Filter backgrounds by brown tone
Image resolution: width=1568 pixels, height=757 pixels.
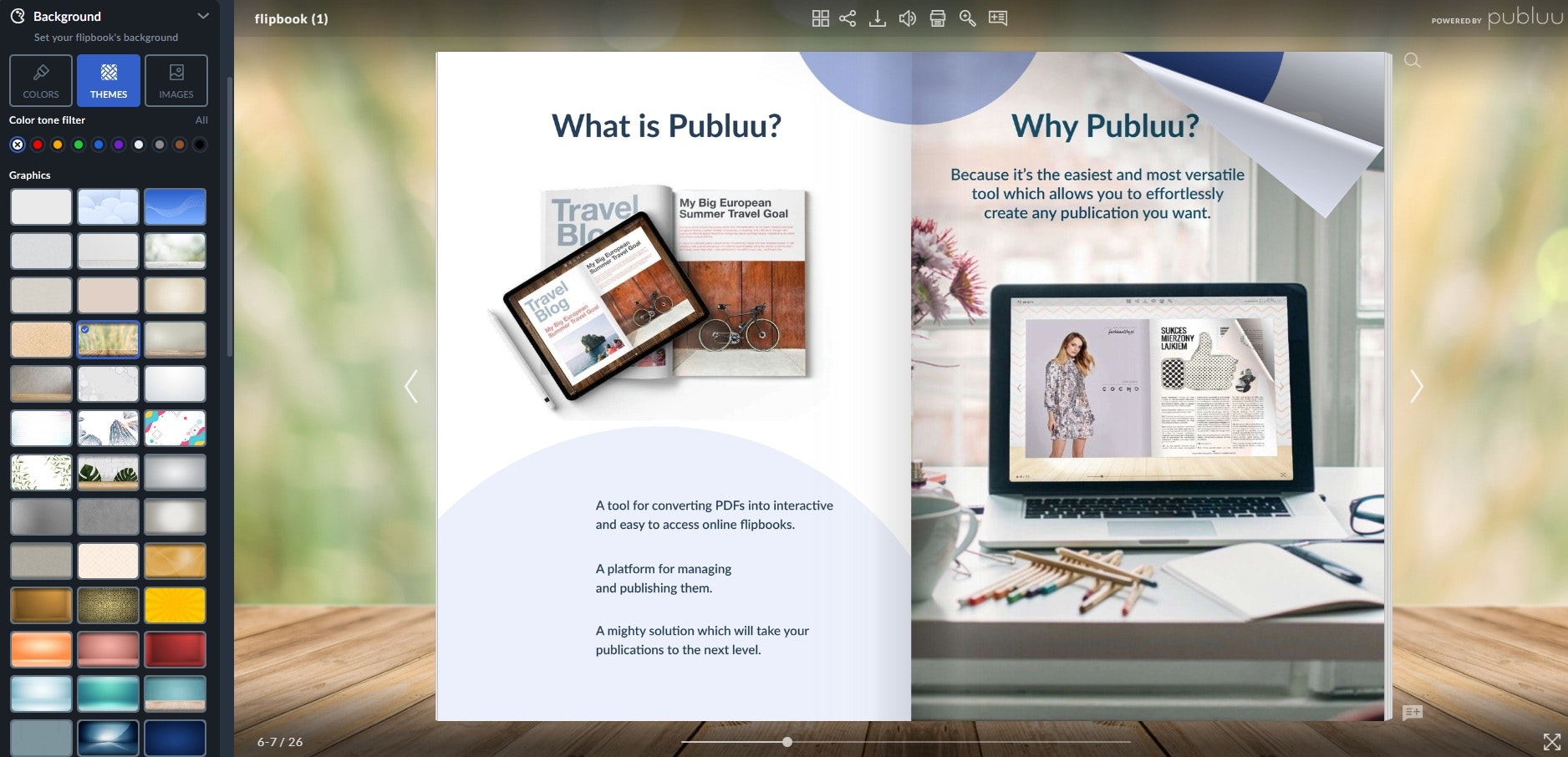180,145
